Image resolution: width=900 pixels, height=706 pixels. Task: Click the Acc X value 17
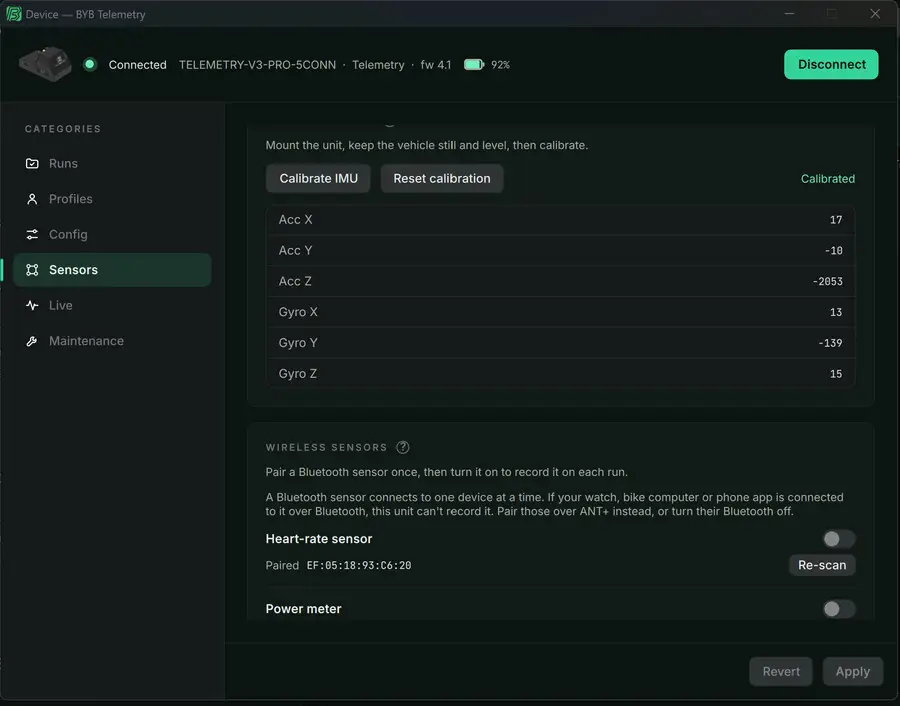(x=836, y=220)
